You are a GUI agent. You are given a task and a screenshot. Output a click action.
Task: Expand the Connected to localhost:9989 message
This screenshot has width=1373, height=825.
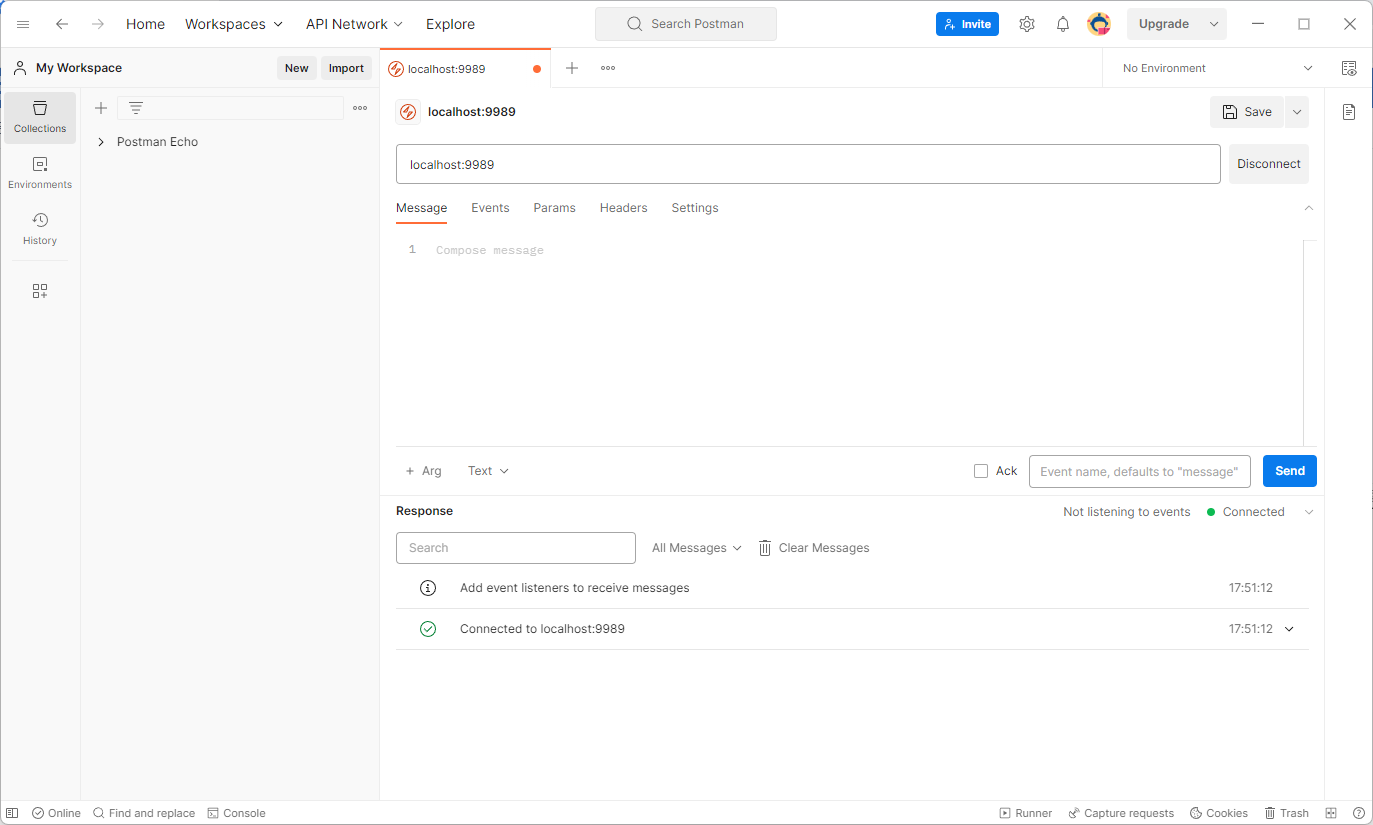pyautogui.click(x=1289, y=629)
